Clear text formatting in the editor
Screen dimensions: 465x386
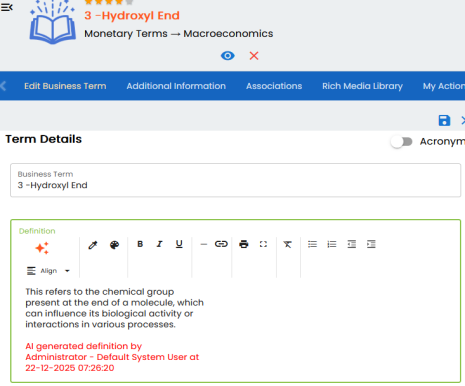287,244
